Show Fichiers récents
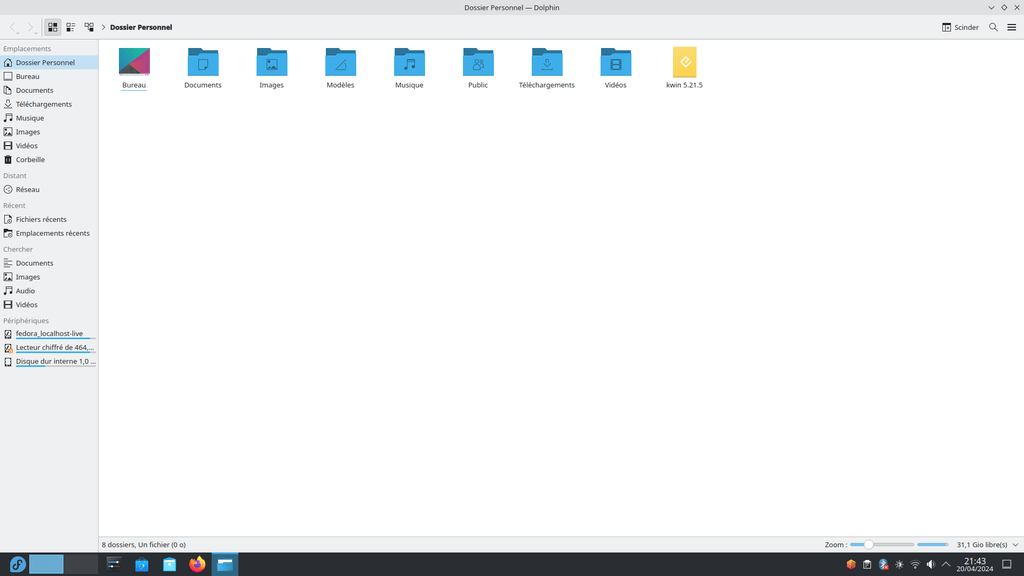This screenshot has height=576, width=1024. coord(49,219)
